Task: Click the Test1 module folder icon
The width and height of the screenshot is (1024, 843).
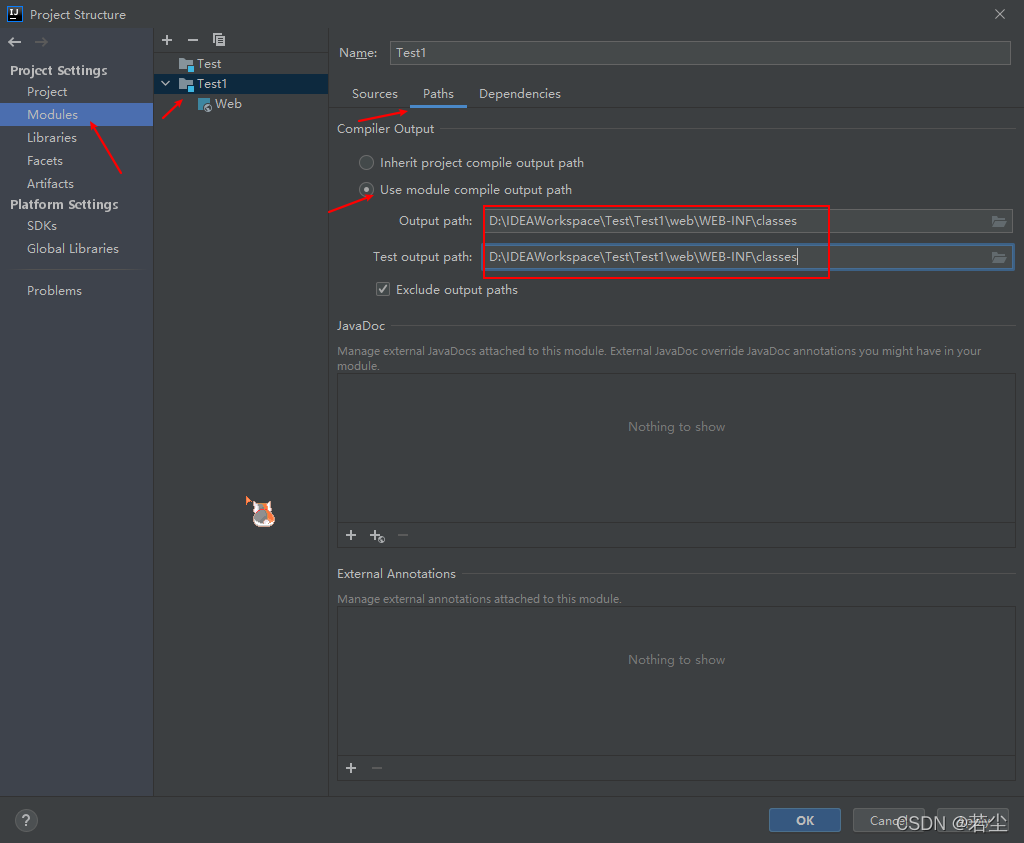Action: 186,84
